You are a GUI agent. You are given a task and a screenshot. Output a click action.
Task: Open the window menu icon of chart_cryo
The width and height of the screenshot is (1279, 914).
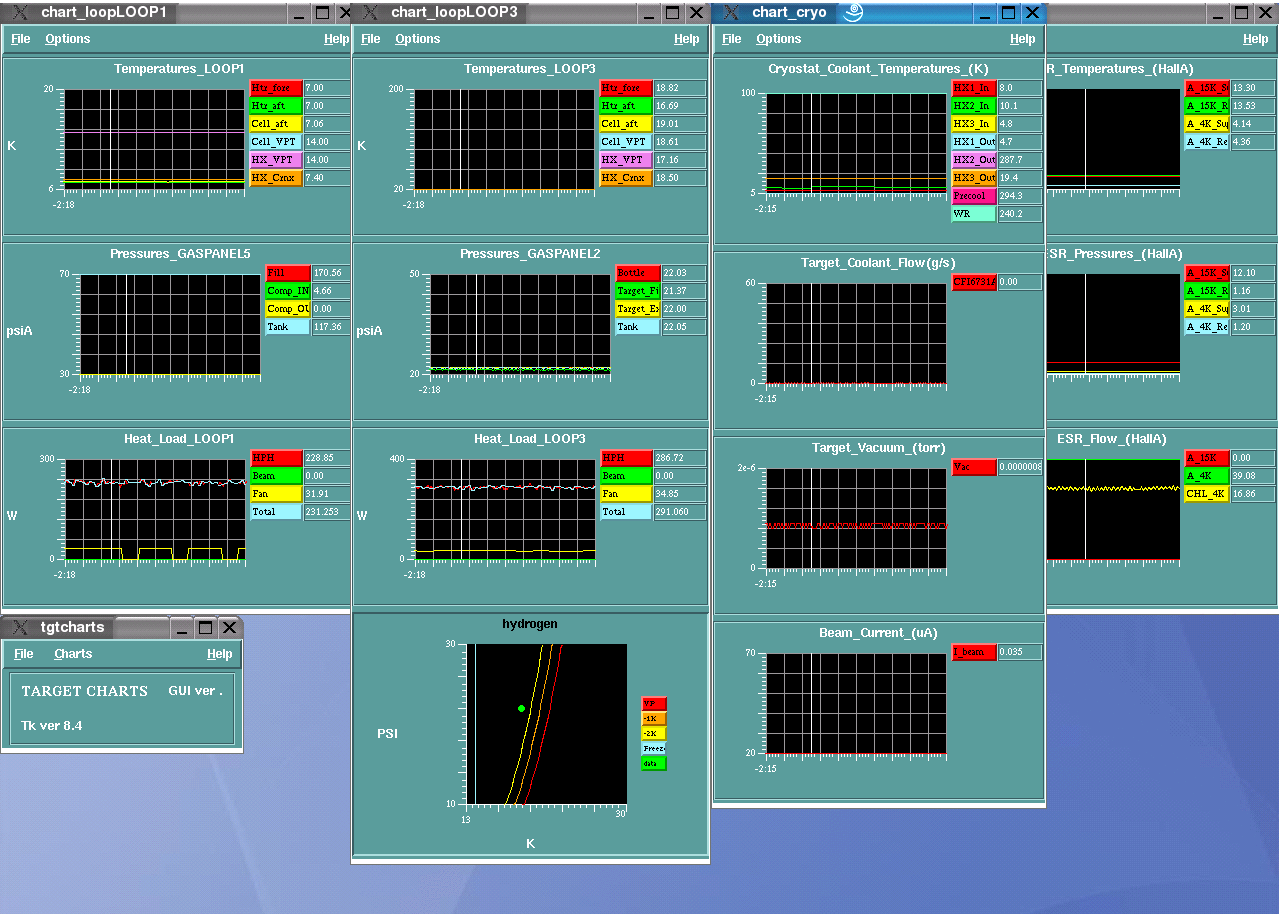point(731,13)
